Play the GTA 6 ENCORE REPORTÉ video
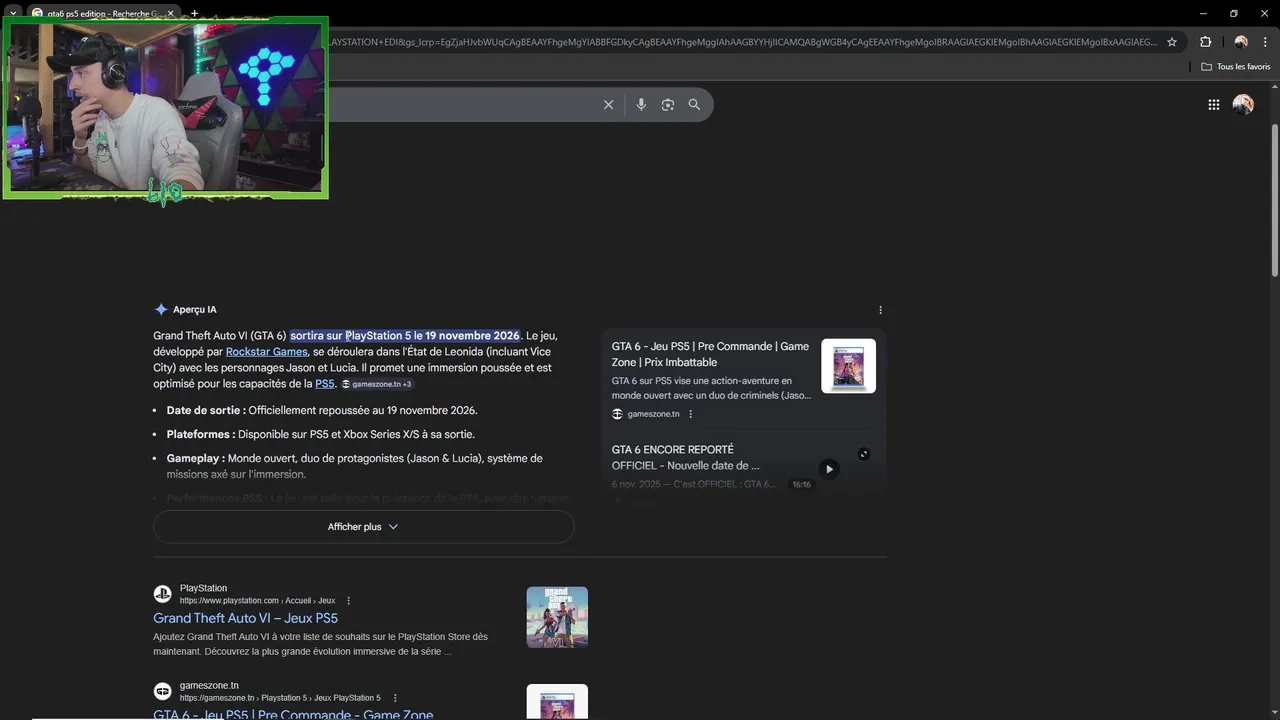Image resolution: width=1280 pixels, height=720 pixels. tap(829, 469)
